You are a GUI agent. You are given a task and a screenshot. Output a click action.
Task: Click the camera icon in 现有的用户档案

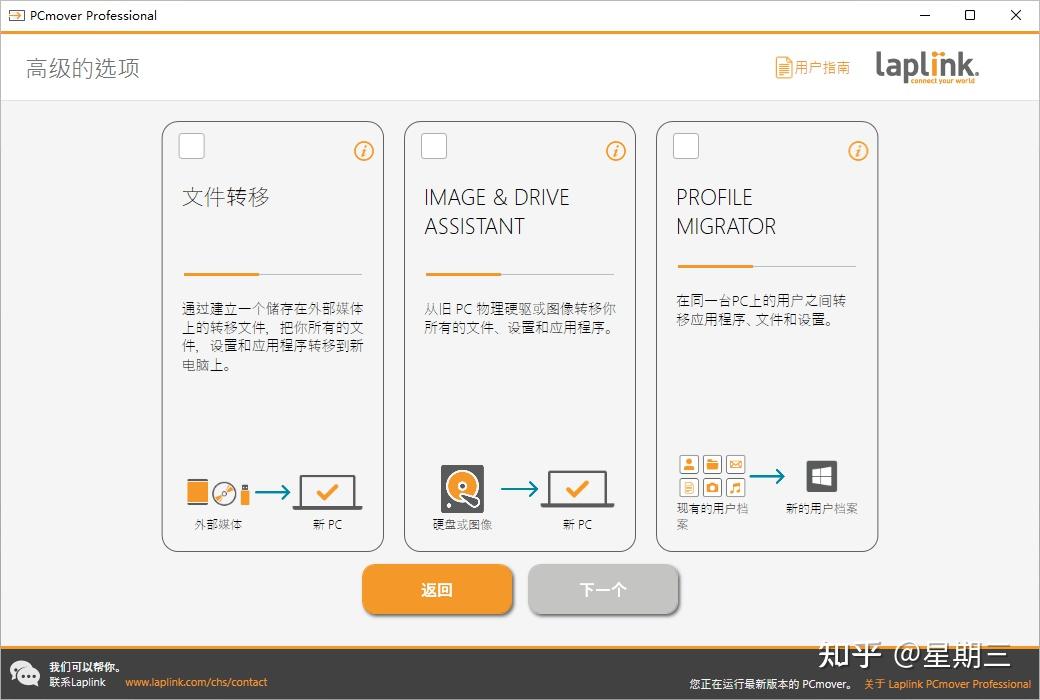(712, 488)
